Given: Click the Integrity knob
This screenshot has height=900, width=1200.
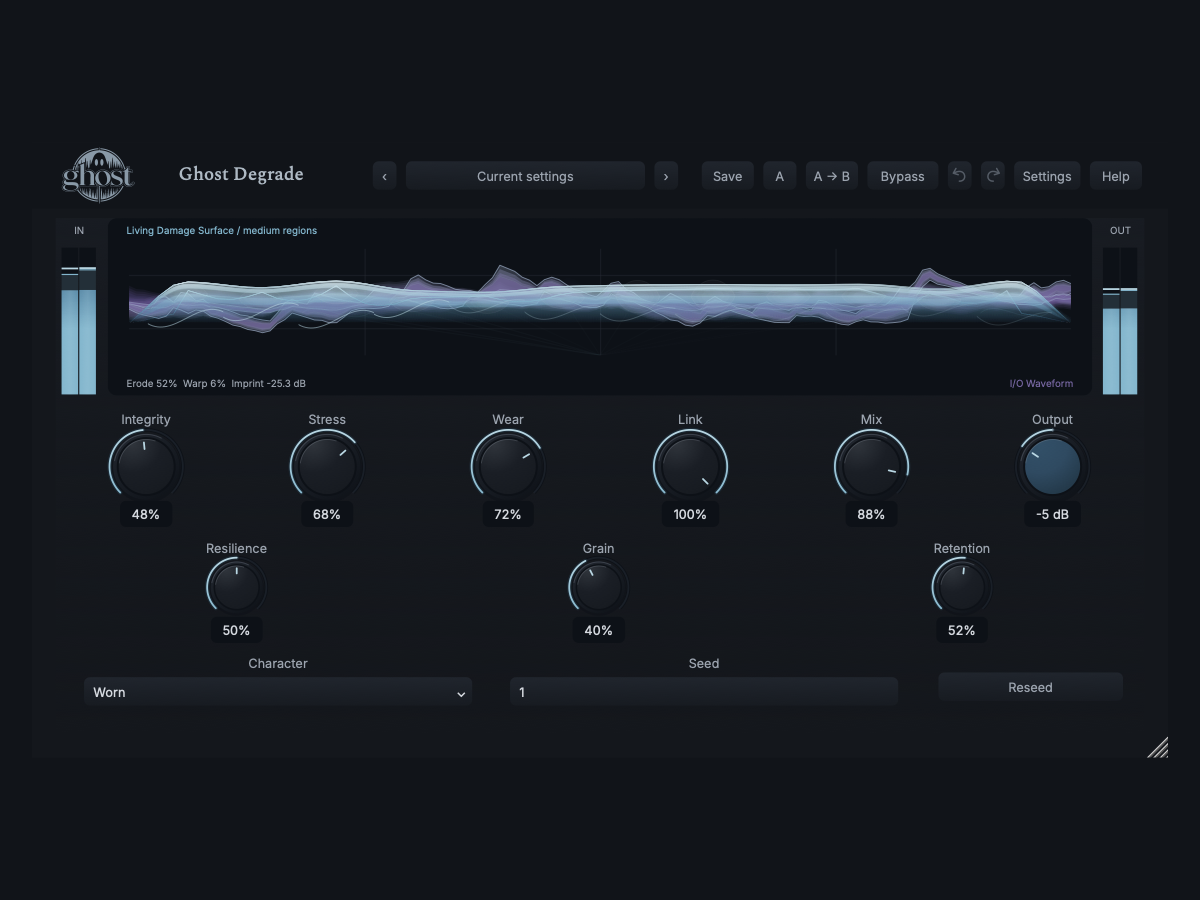Looking at the screenshot, I should [146, 466].
